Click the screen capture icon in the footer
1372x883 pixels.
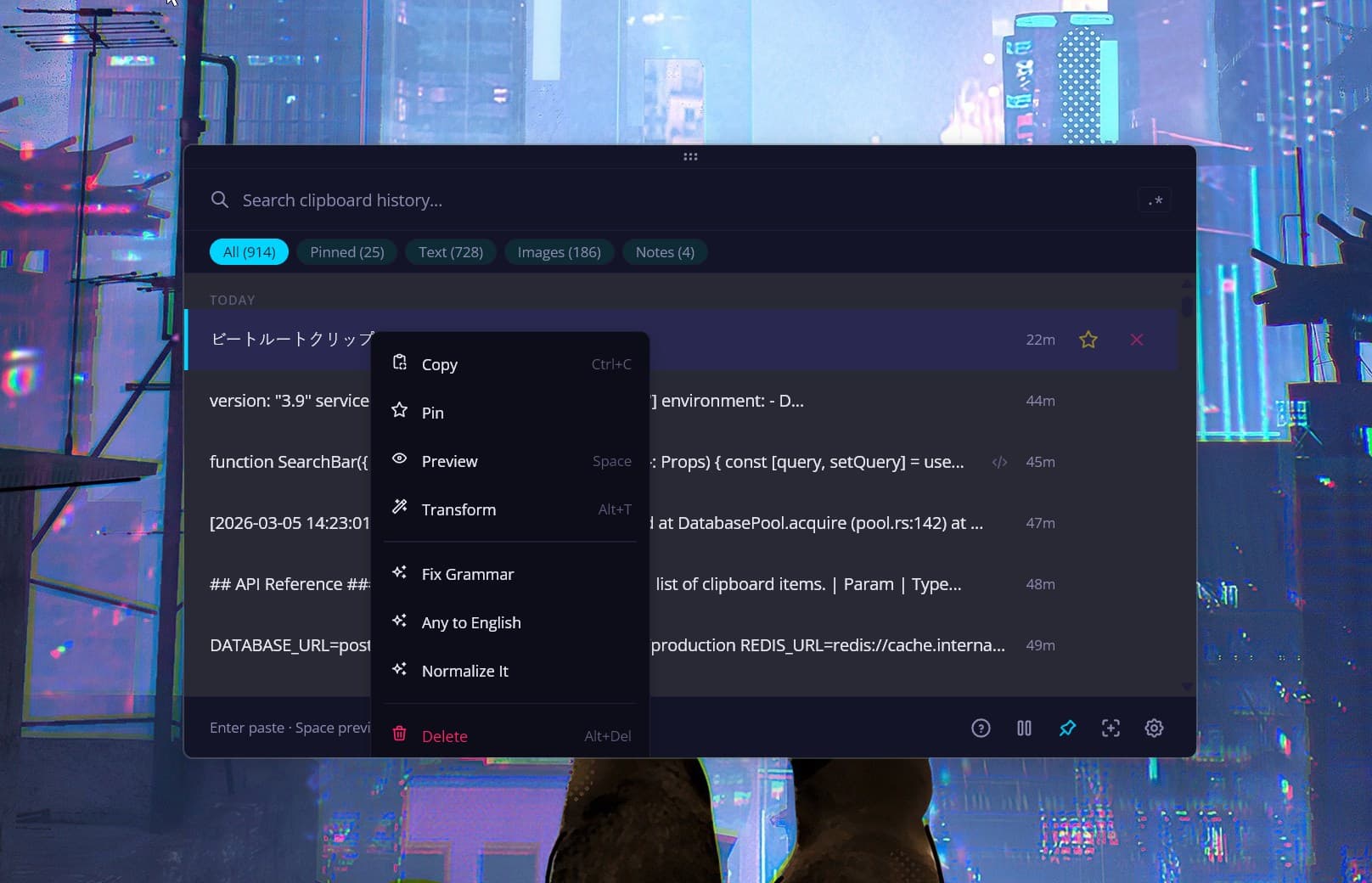1111,728
